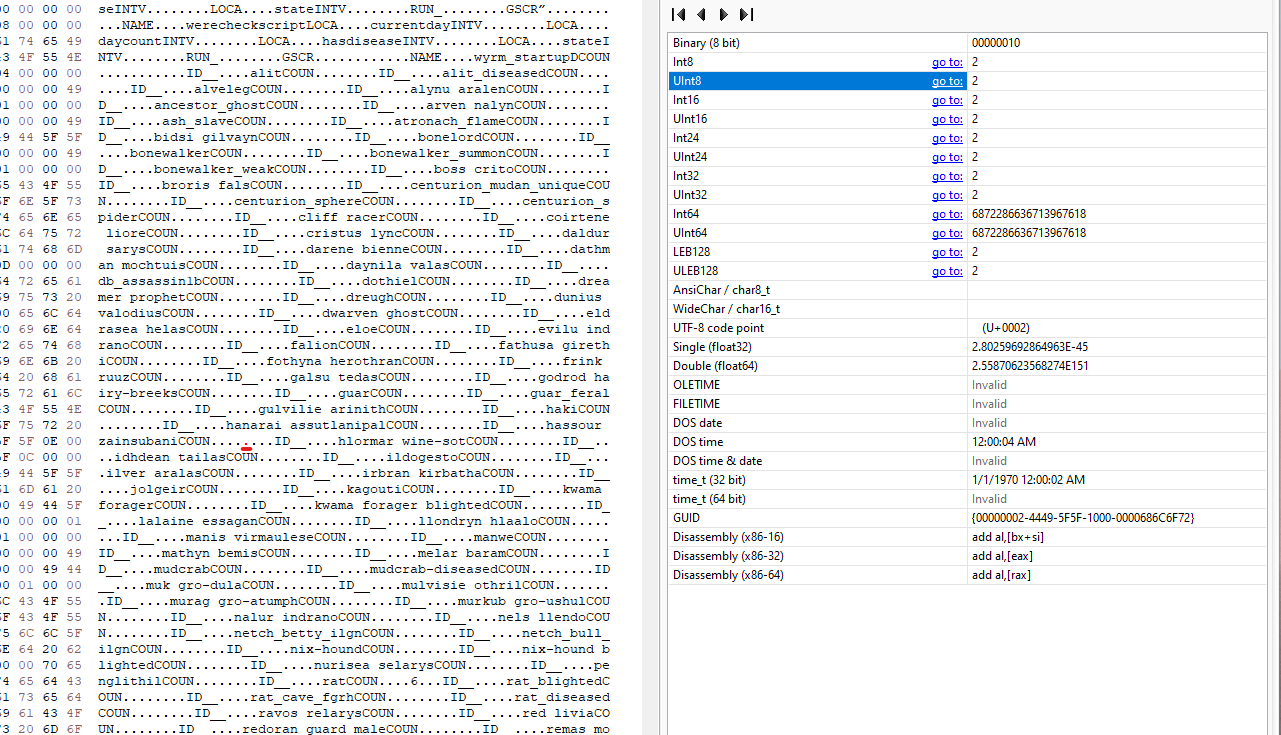The width and height of the screenshot is (1281, 735).
Task: Click the DOS time value cell
Action: (x=1003, y=442)
